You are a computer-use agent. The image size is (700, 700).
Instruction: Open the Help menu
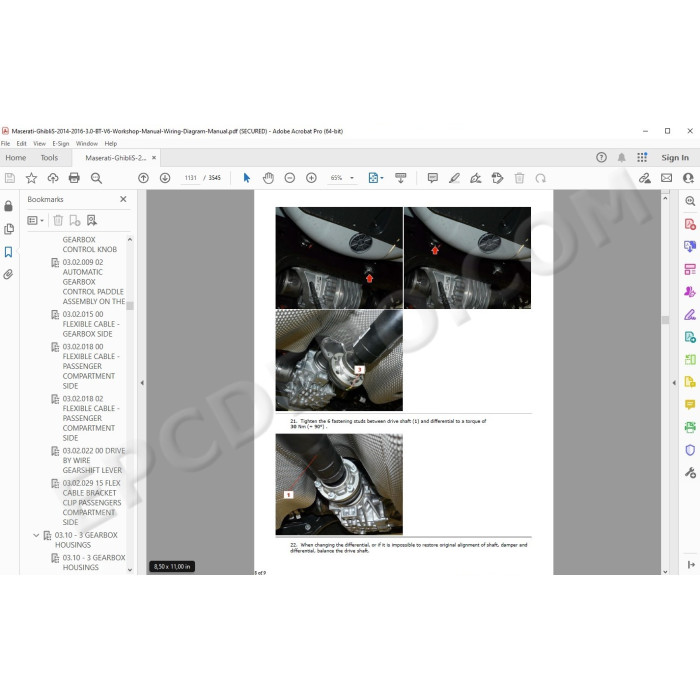(x=111, y=144)
